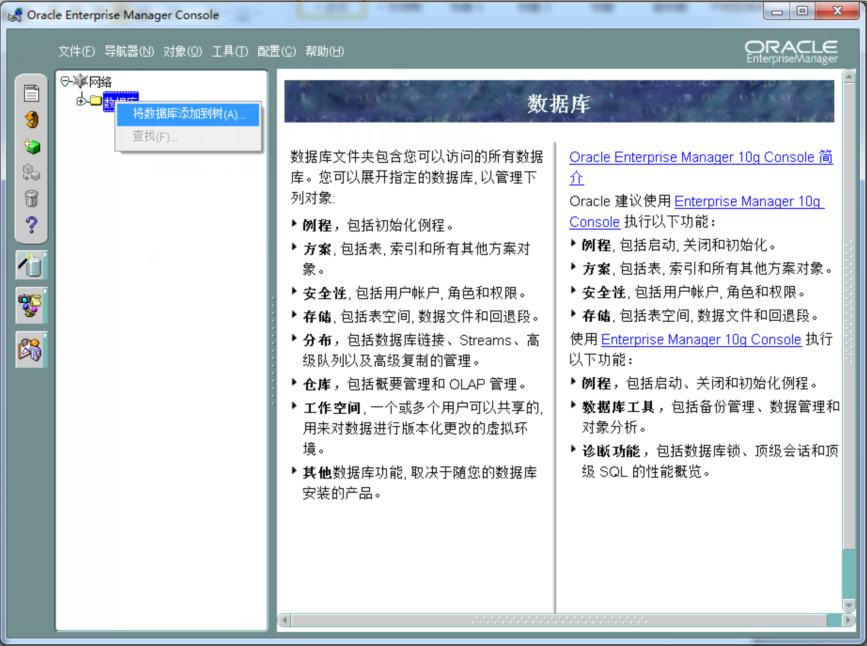Choose 查找(F)... in context menu

pos(188,136)
